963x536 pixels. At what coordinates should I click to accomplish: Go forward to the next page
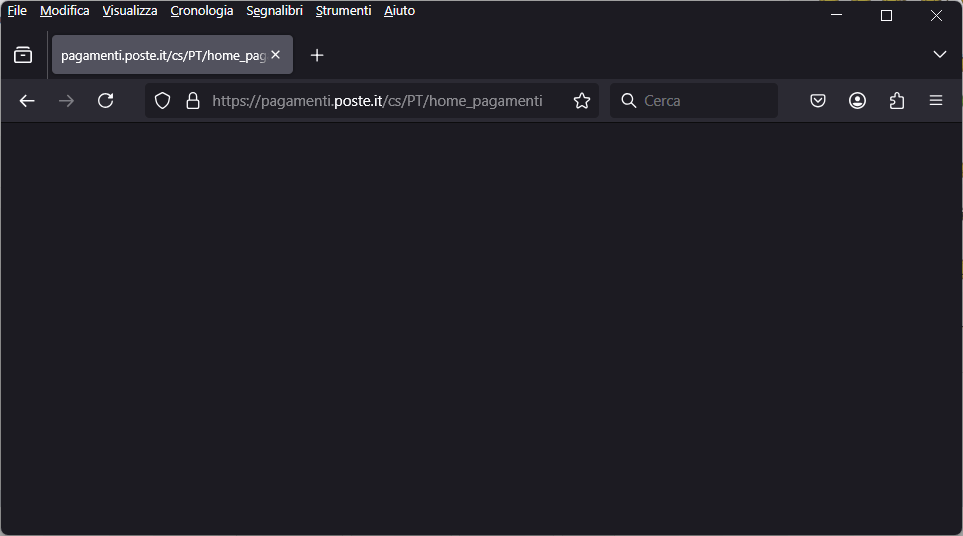point(66,101)
